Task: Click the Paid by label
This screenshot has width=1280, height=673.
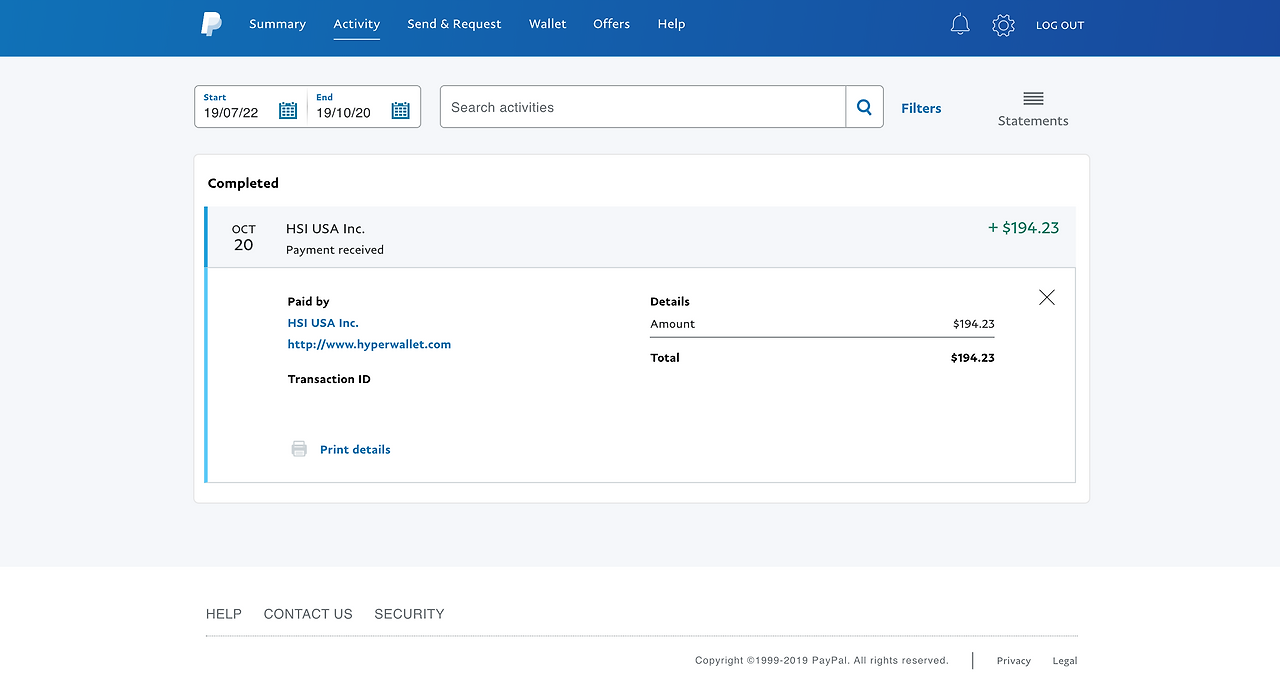Action: point(309,301)
